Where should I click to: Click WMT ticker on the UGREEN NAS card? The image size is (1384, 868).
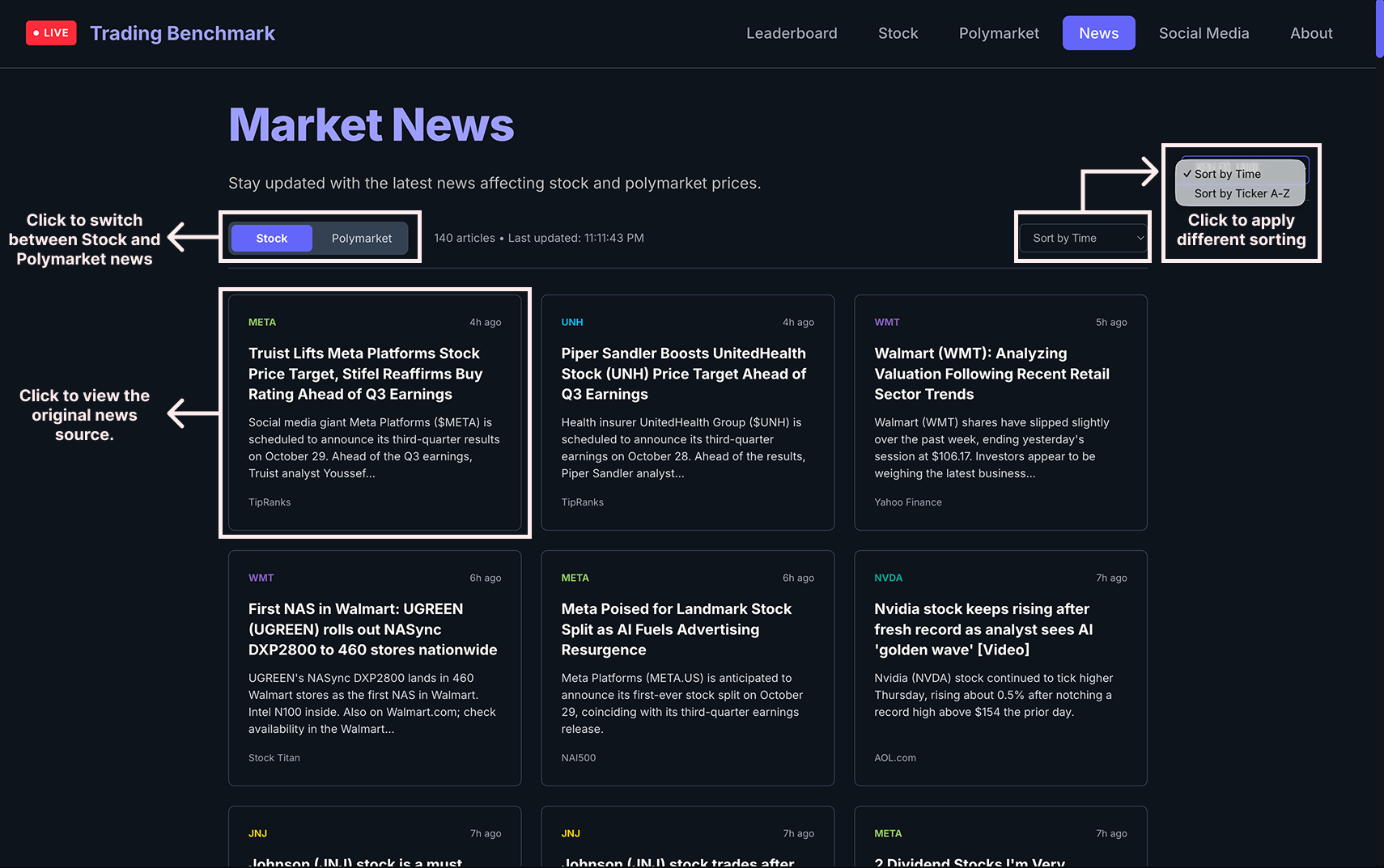[x=261, y=578]
